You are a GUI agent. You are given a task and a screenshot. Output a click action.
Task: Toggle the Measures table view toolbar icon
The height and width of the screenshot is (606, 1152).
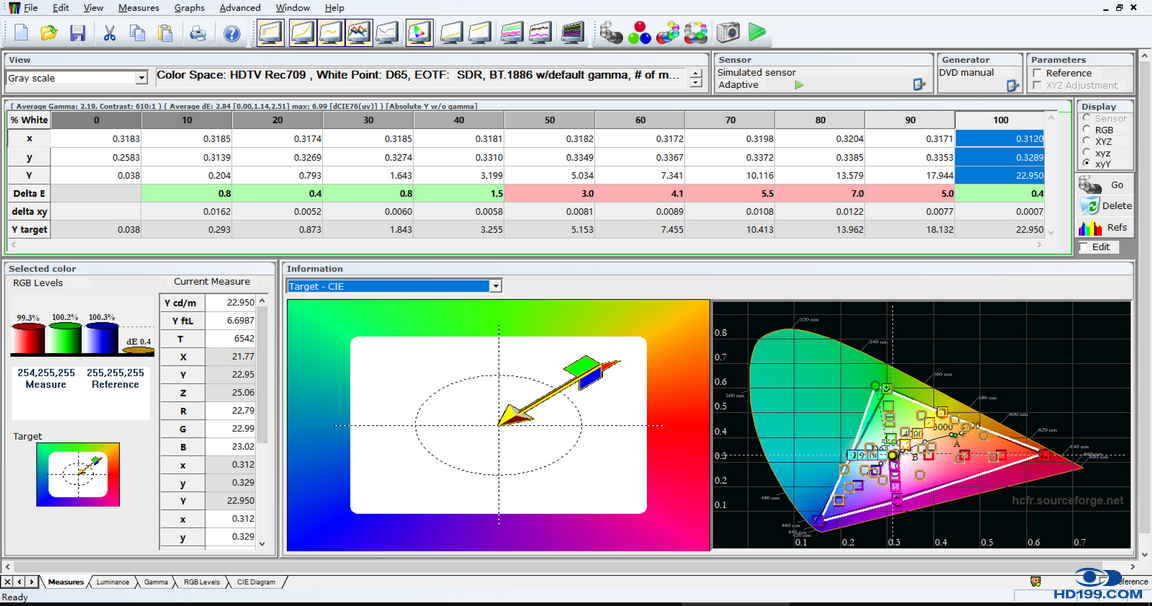(x=270, y=32)
